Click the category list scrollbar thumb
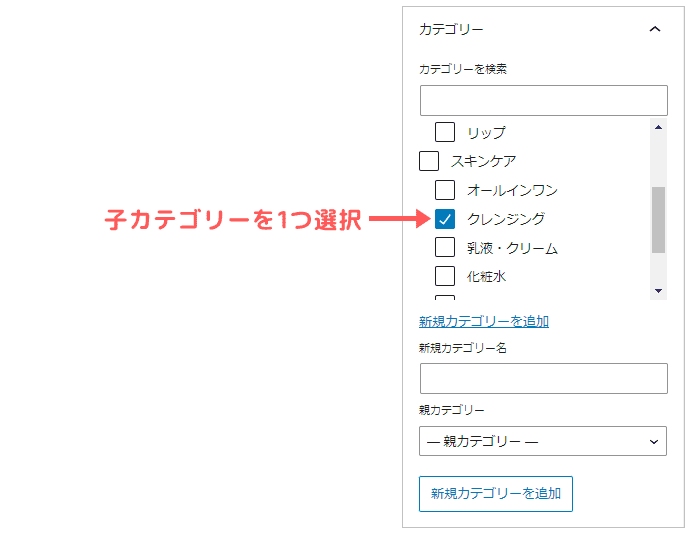 point(658,220)
